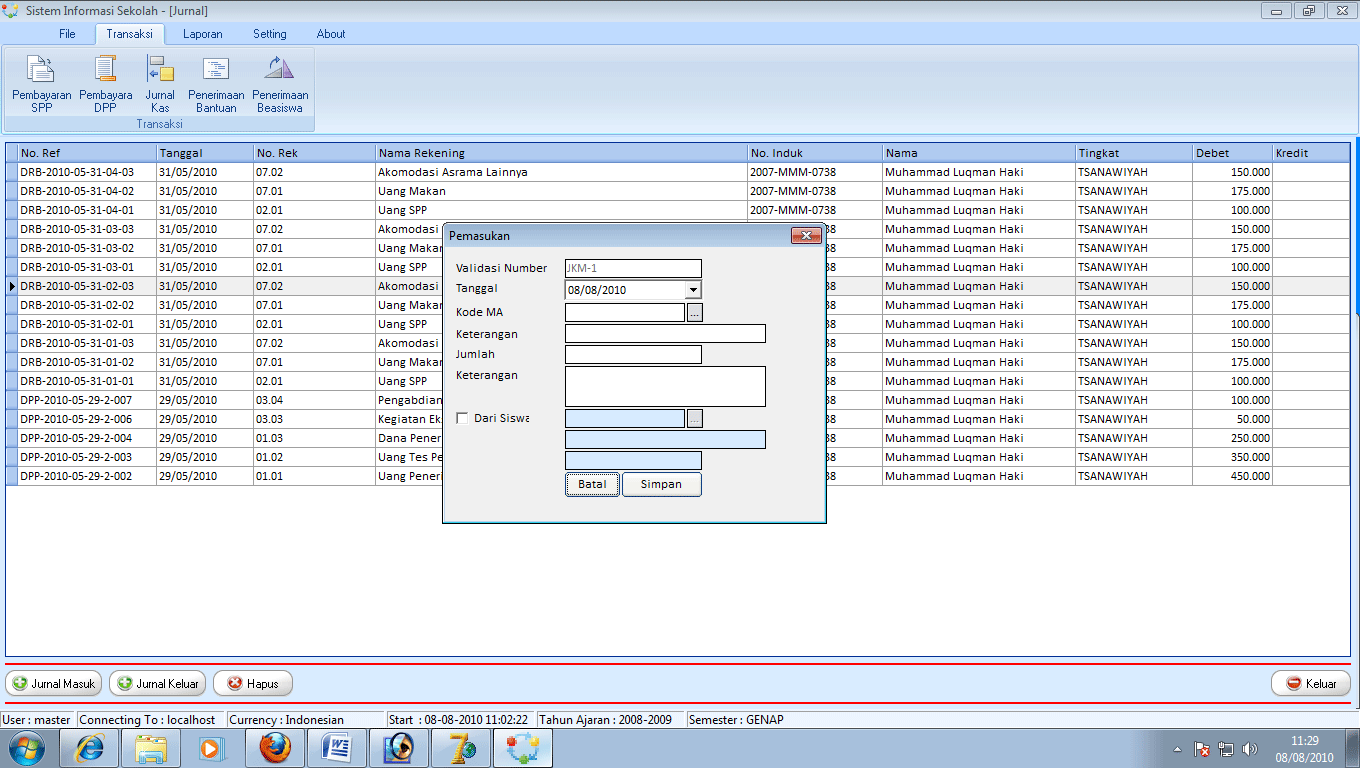This screenshot has height=768, width=1360.
Task: Delete entry with the Hapus button
Action: (x=253, y=684)
